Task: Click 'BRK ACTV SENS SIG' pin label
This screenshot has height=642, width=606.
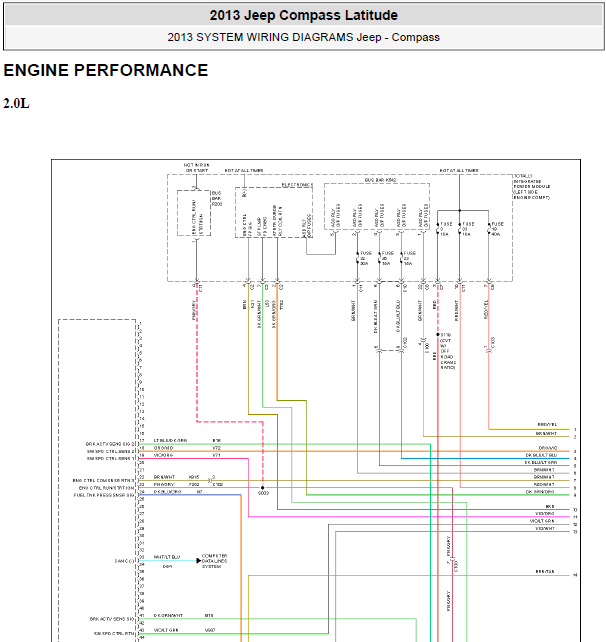Action: pyautogui.click(x=112, y=619)
